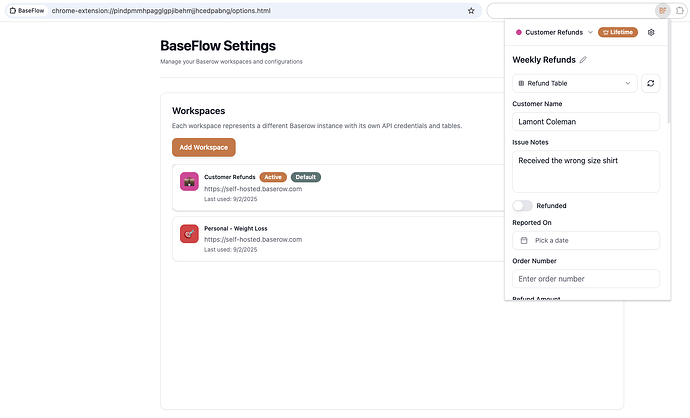Screen dimensions: 690x418
Task: Open the browser extensions puzzle icon
Action: pos(681,10)
